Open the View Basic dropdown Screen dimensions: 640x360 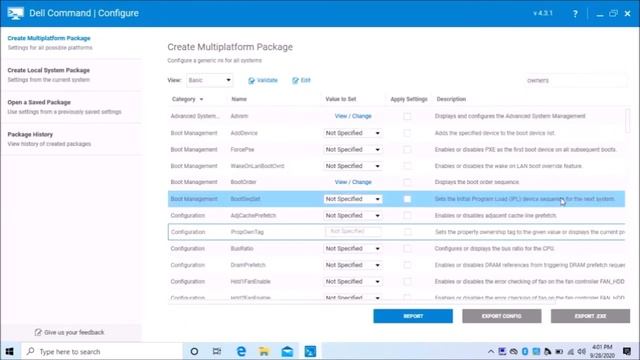(209, 80)
